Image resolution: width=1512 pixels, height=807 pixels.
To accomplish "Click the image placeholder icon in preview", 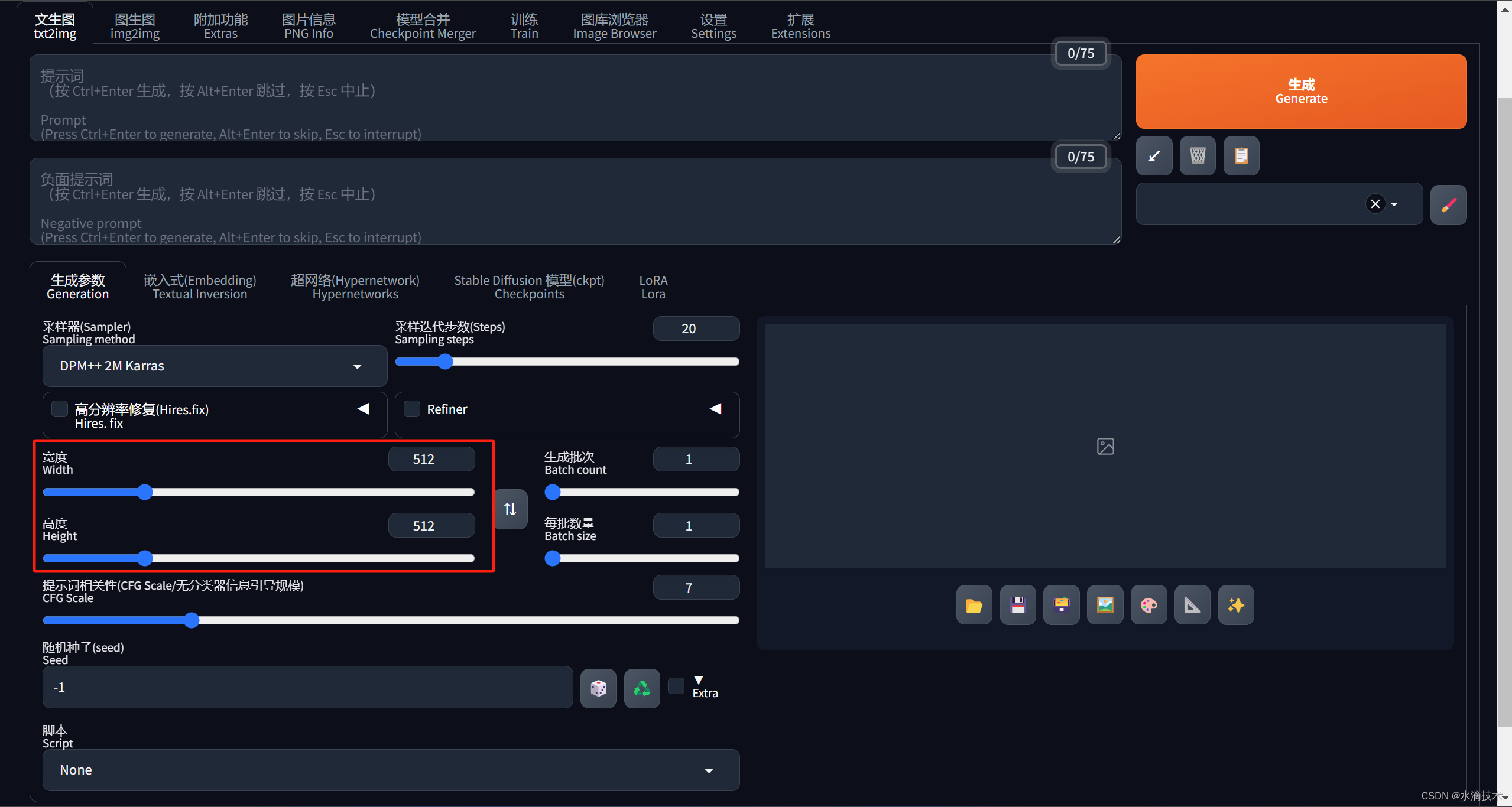I will pyautogui.click(x=1105, y=446).
